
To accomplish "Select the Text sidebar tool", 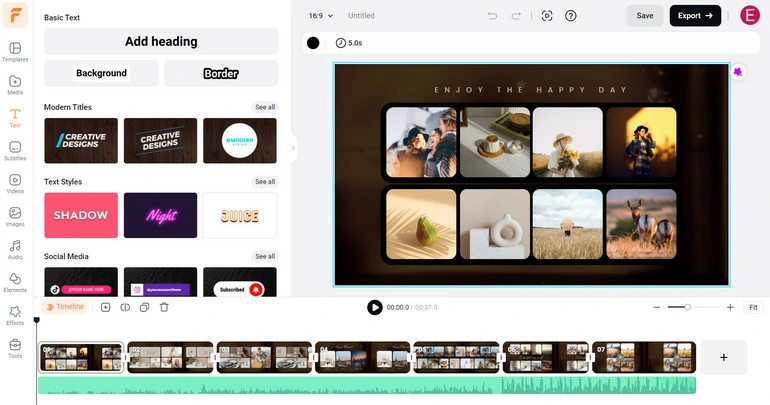I will coord(15,118).
